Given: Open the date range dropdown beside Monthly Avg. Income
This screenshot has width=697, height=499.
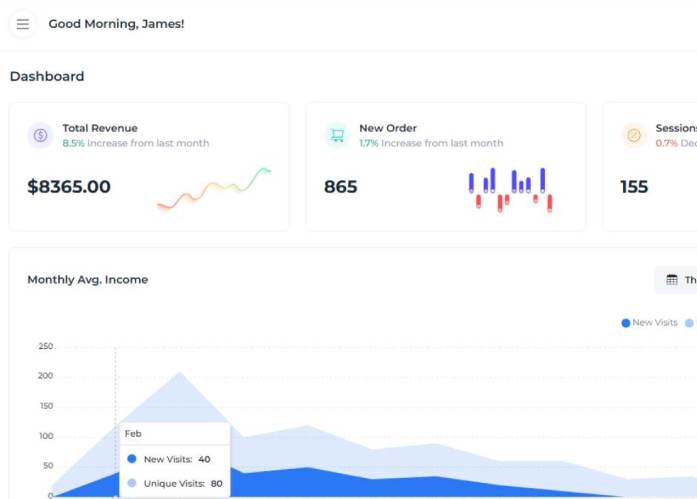Looking at the screenshot, I should [682, 280].
